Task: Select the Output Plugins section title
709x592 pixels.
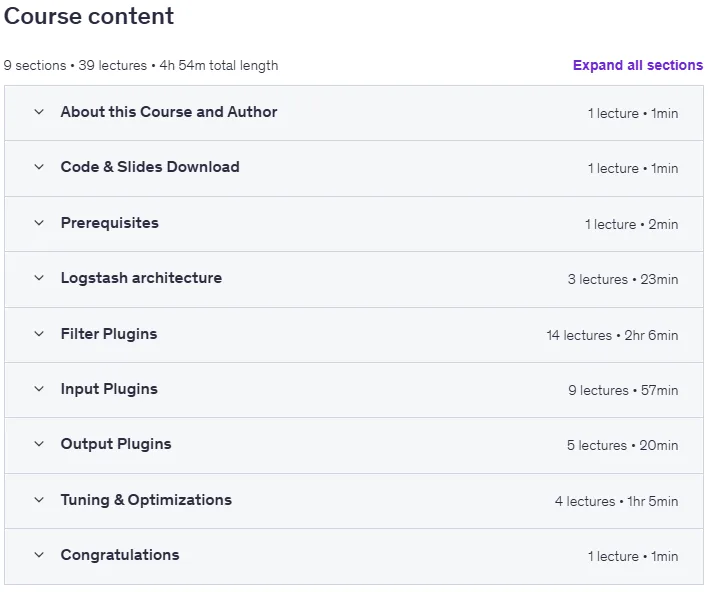Action: pyautogui.click(x=116, y=444)
